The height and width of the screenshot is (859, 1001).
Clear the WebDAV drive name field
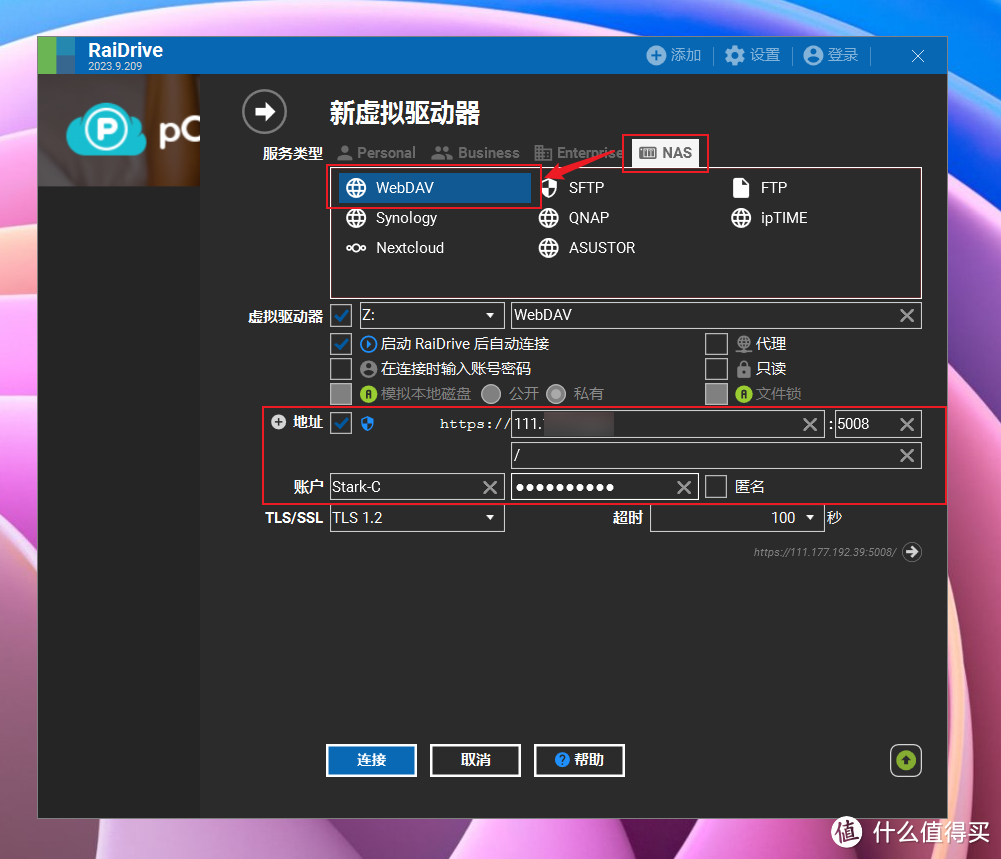click(x=907, y=315)
